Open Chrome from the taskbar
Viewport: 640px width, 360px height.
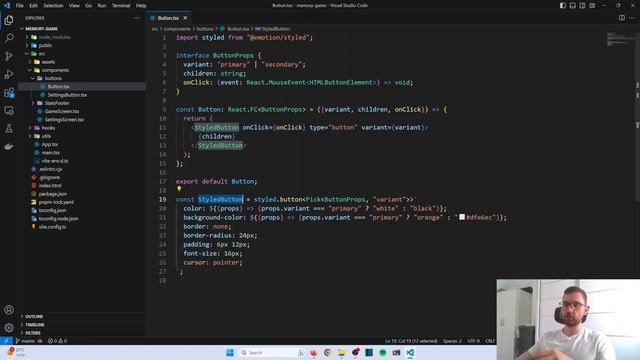327,352
